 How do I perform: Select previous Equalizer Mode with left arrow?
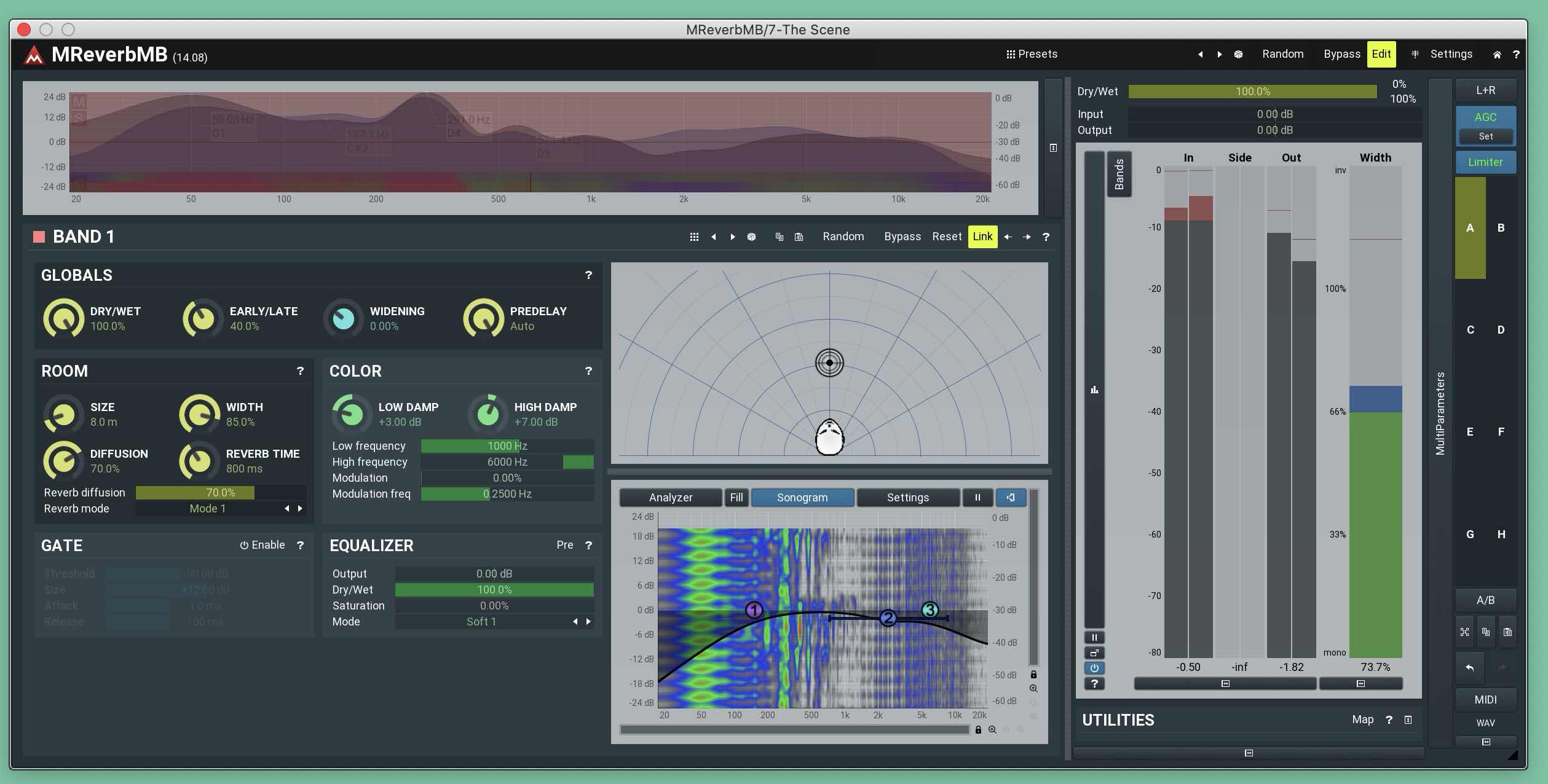point(575,622)
